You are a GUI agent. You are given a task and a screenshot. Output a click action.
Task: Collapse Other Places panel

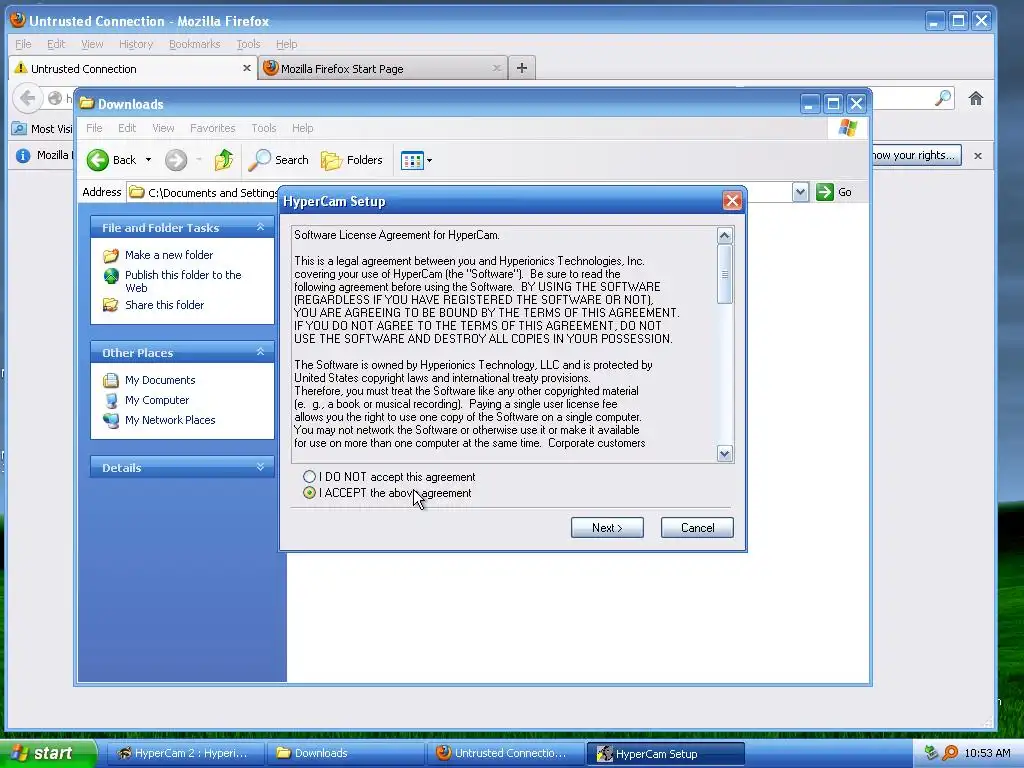(x=260, y=352)
